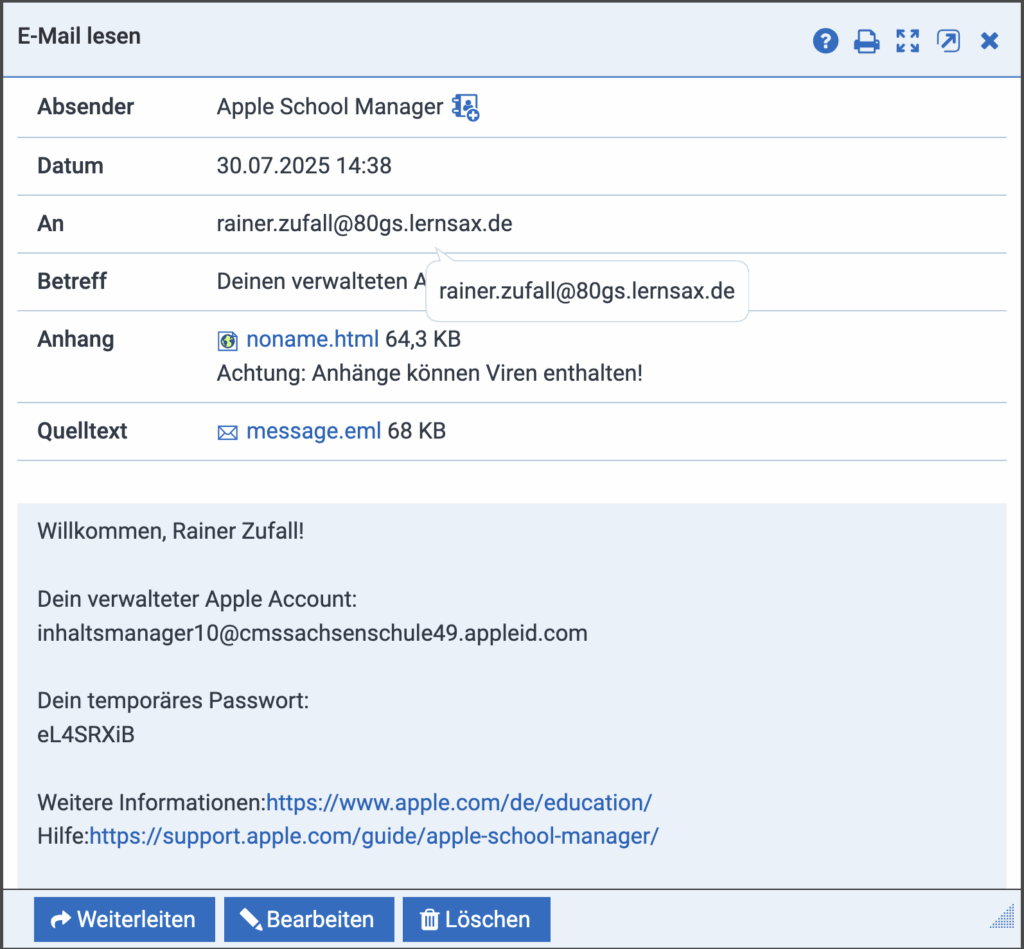Click the message.eml envelope icon
Viewport: 1024px width, 949px height.
[227, 432]
